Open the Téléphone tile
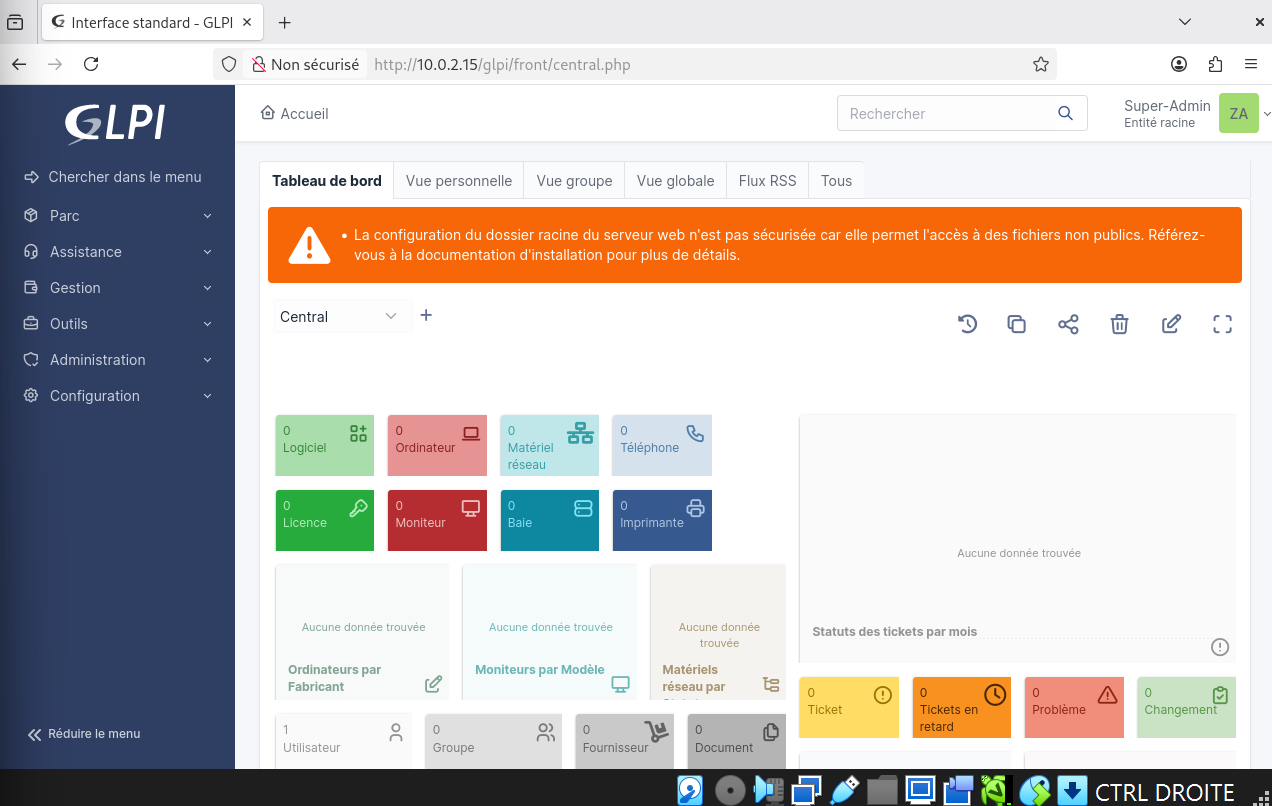The image size is (1272, 806). pyautogui.click(x=662, y=445)
